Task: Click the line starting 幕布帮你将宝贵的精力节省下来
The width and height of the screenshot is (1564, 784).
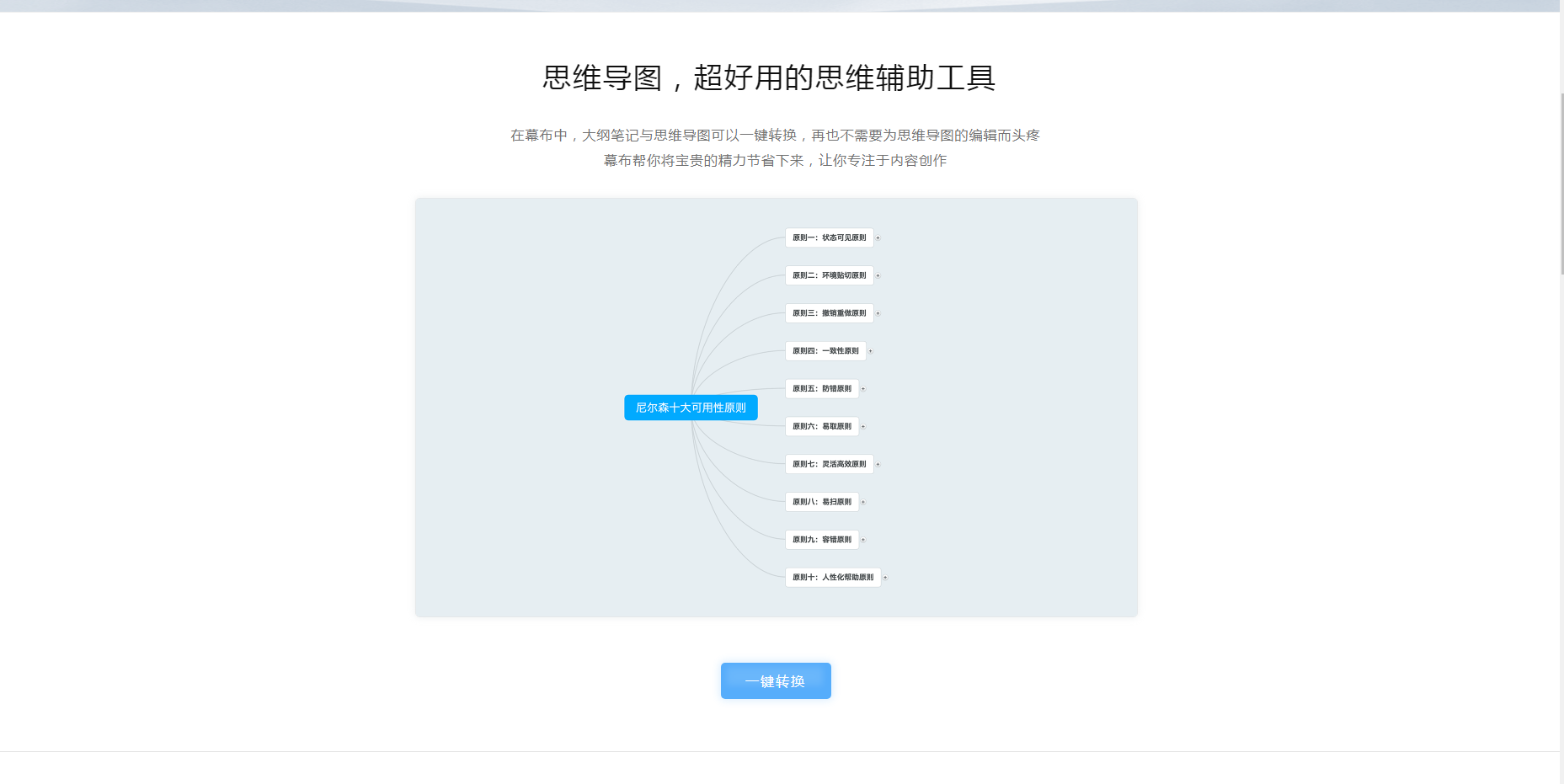Action: (x=775, y=160)
